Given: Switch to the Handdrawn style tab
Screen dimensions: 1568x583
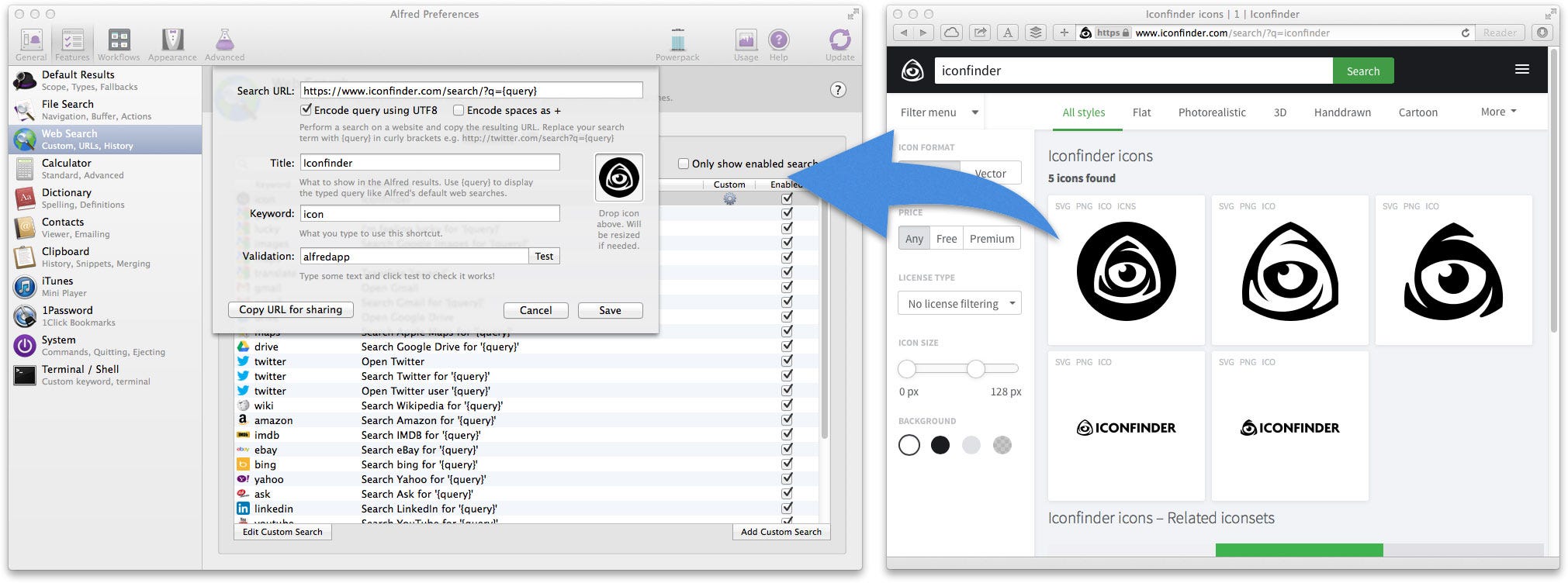Looking at the screenshot, I should pos(1342,112).
